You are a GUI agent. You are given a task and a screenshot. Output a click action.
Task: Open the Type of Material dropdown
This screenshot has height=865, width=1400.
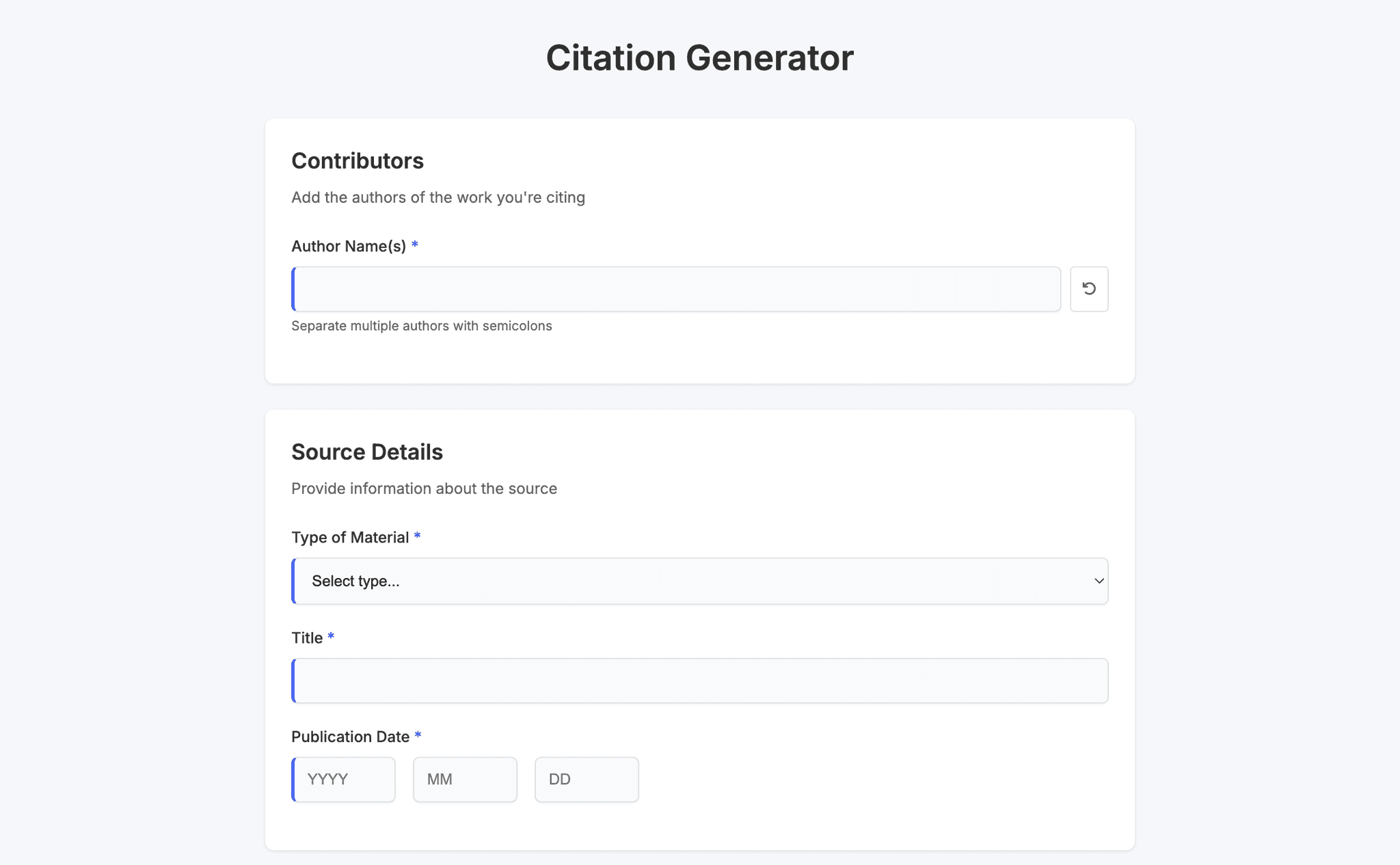[x=699, y=581]
